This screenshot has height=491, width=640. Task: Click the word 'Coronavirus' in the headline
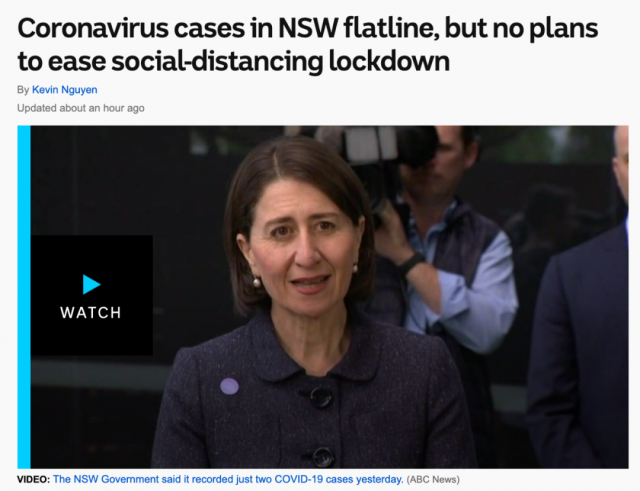click(93, 28)
